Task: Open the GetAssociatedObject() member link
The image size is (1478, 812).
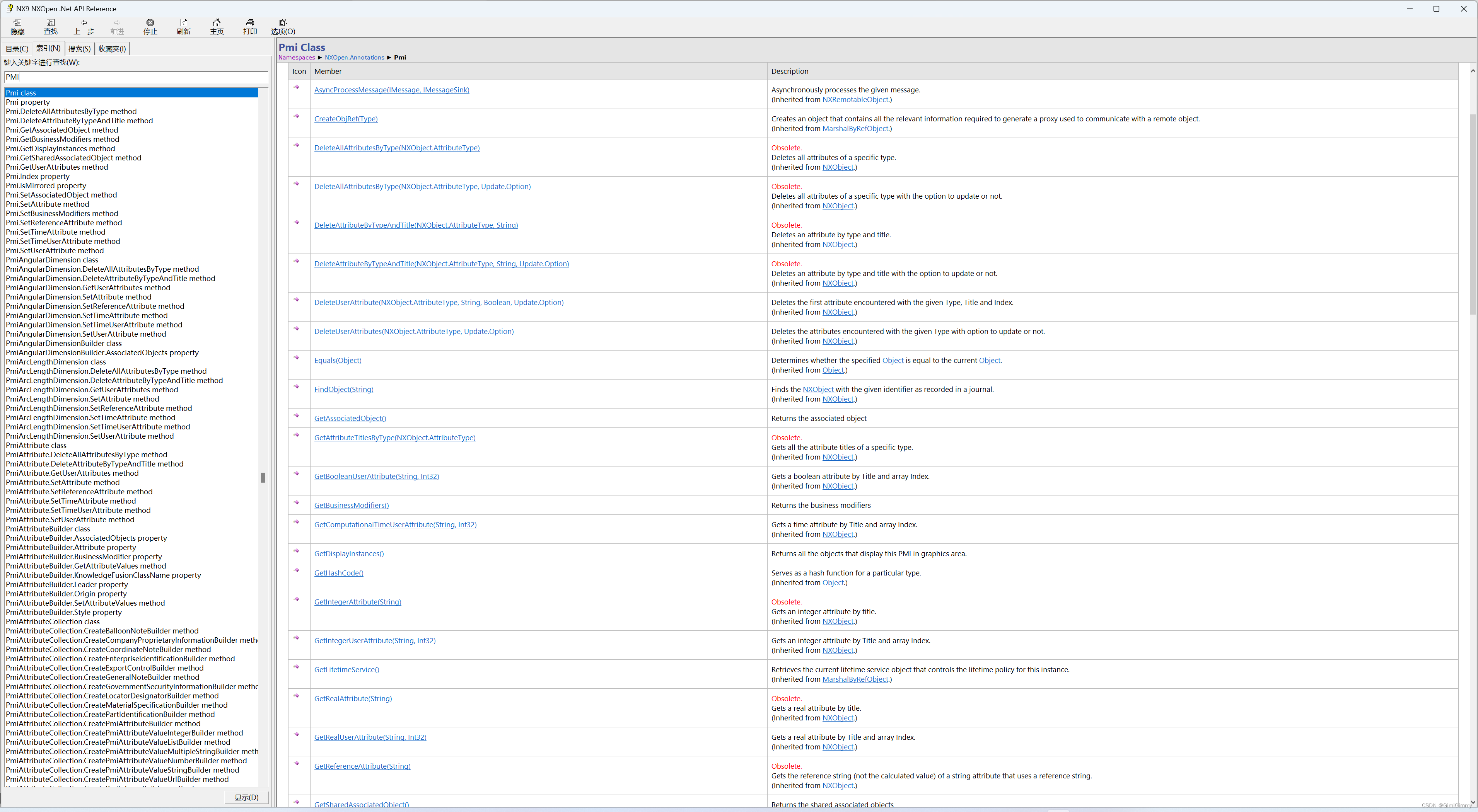Action: 350,419
